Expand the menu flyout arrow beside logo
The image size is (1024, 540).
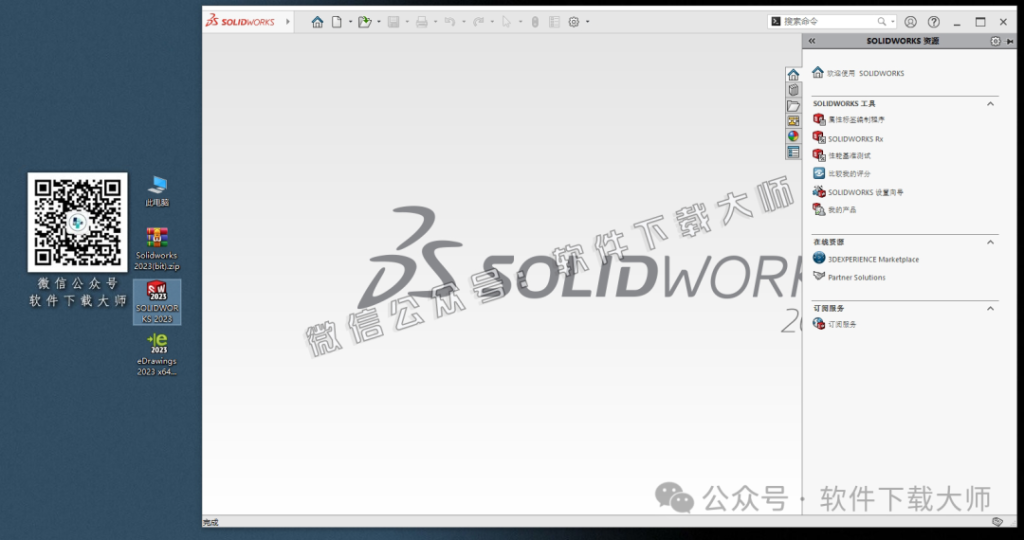tap(288, 22)
